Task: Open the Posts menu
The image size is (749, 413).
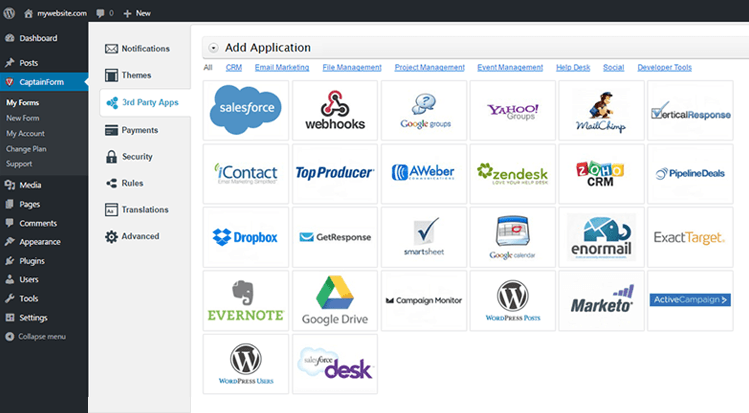Action: (x=44, y=63)
